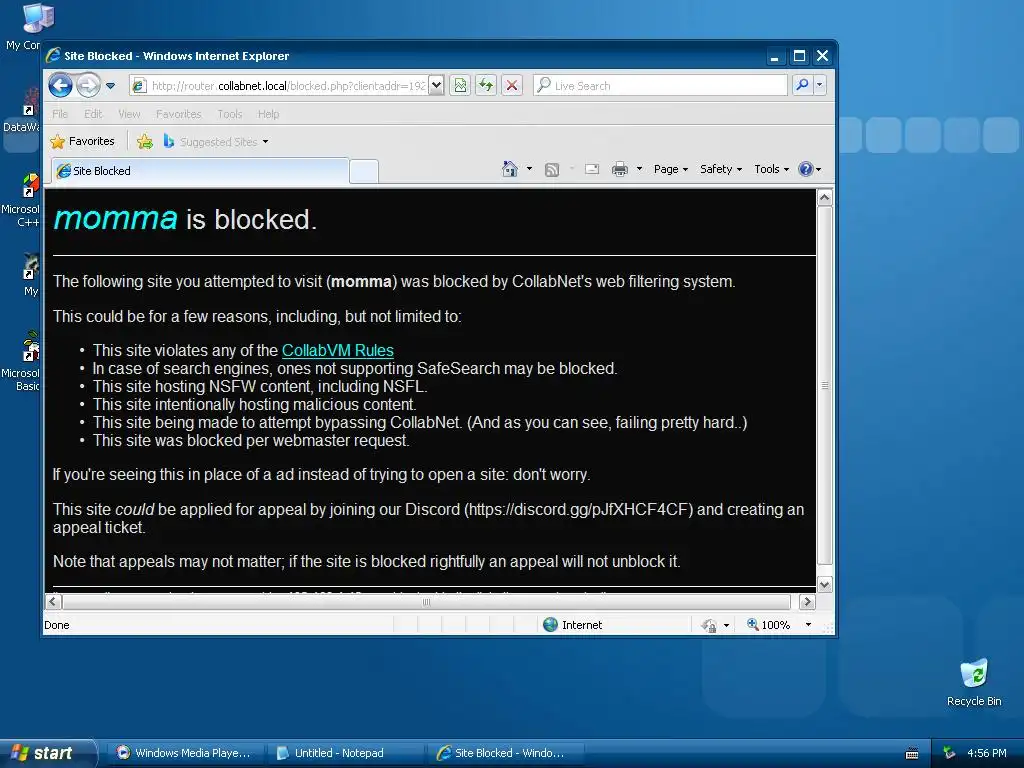
Task: Open the Suggested Sites dropdown
Action: (x=216, y=142)
